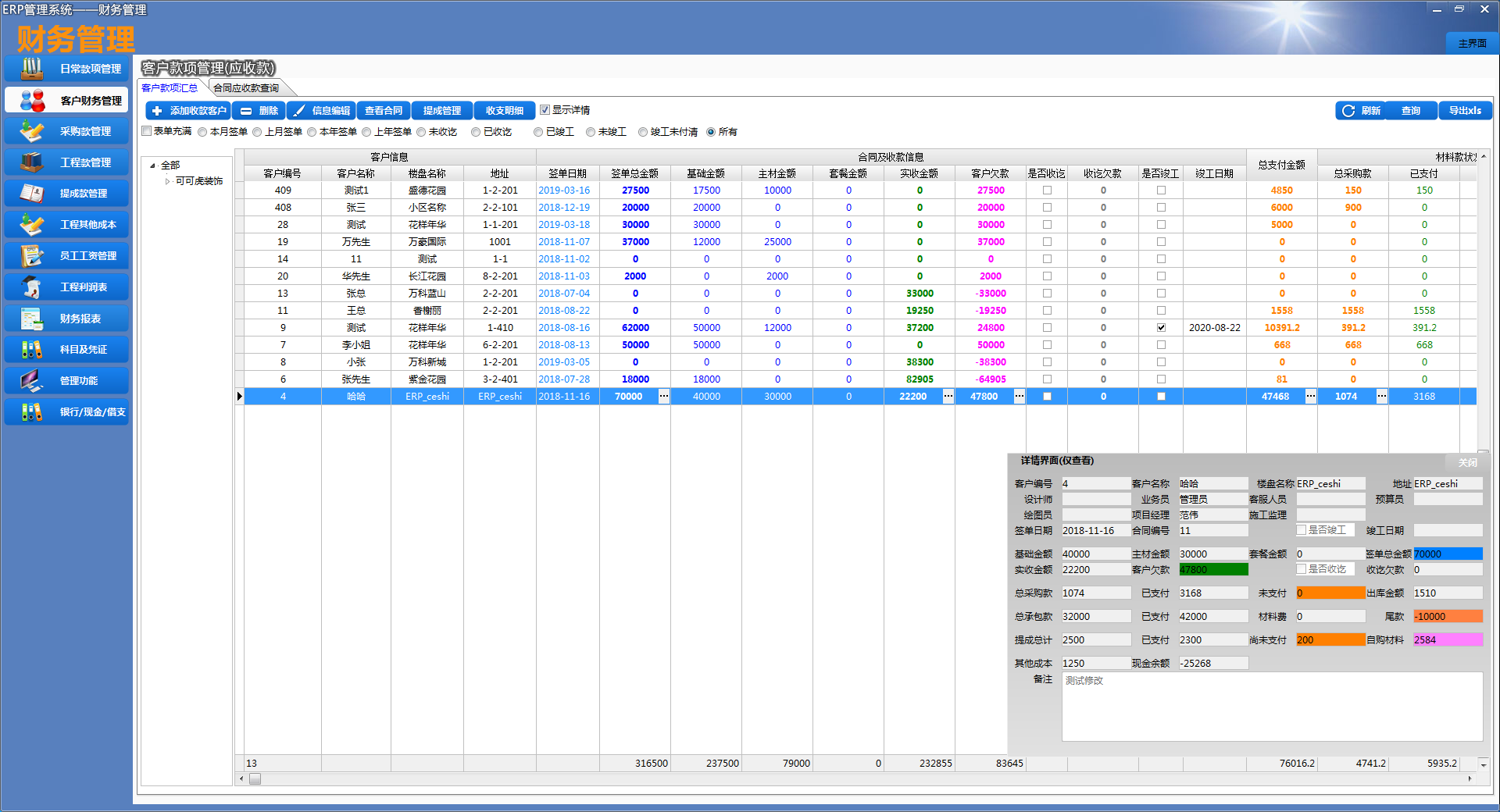Click horizontal scrollbar right arrow
This screenshot has width=1500, height=812.
(1470, 778)
